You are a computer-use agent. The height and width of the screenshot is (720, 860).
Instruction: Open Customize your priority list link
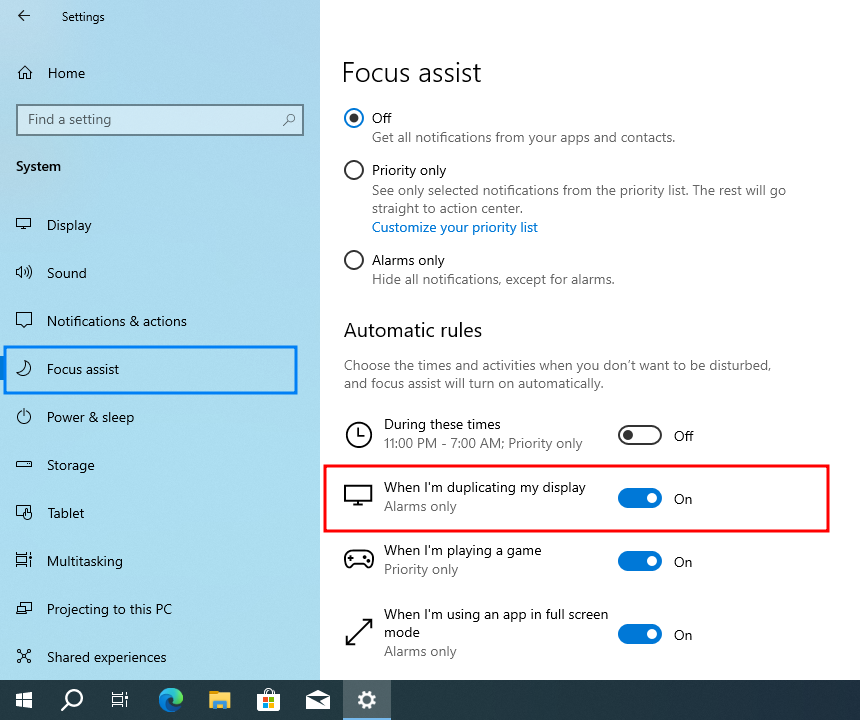pos(455,227)
